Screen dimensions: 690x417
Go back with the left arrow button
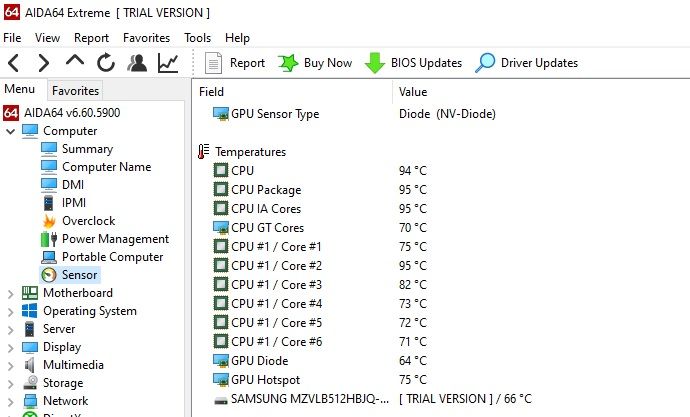(14, 63)
